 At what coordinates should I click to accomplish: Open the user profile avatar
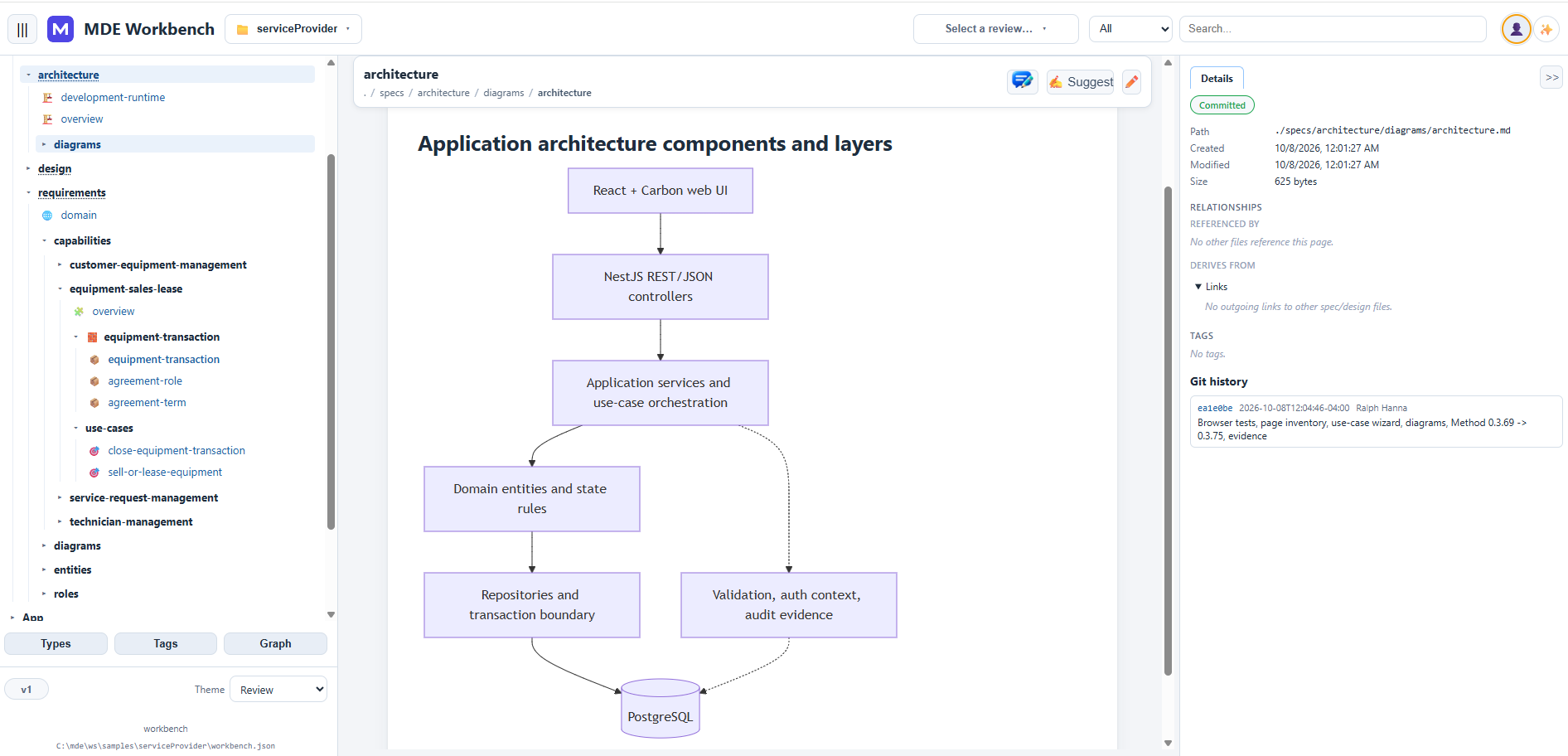pos(1516,29)
